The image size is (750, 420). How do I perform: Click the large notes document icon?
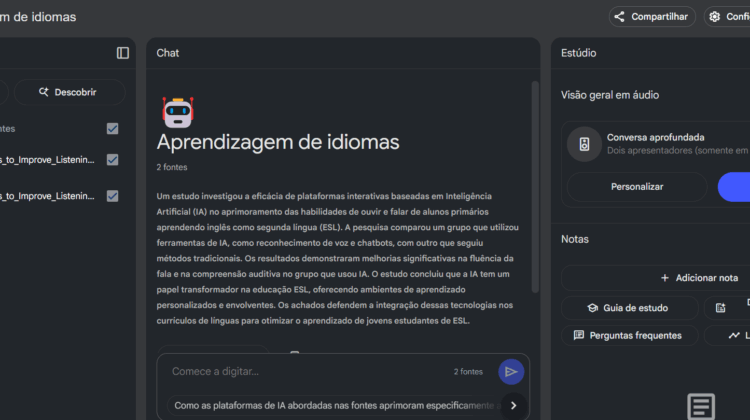(x=701, y=406)
